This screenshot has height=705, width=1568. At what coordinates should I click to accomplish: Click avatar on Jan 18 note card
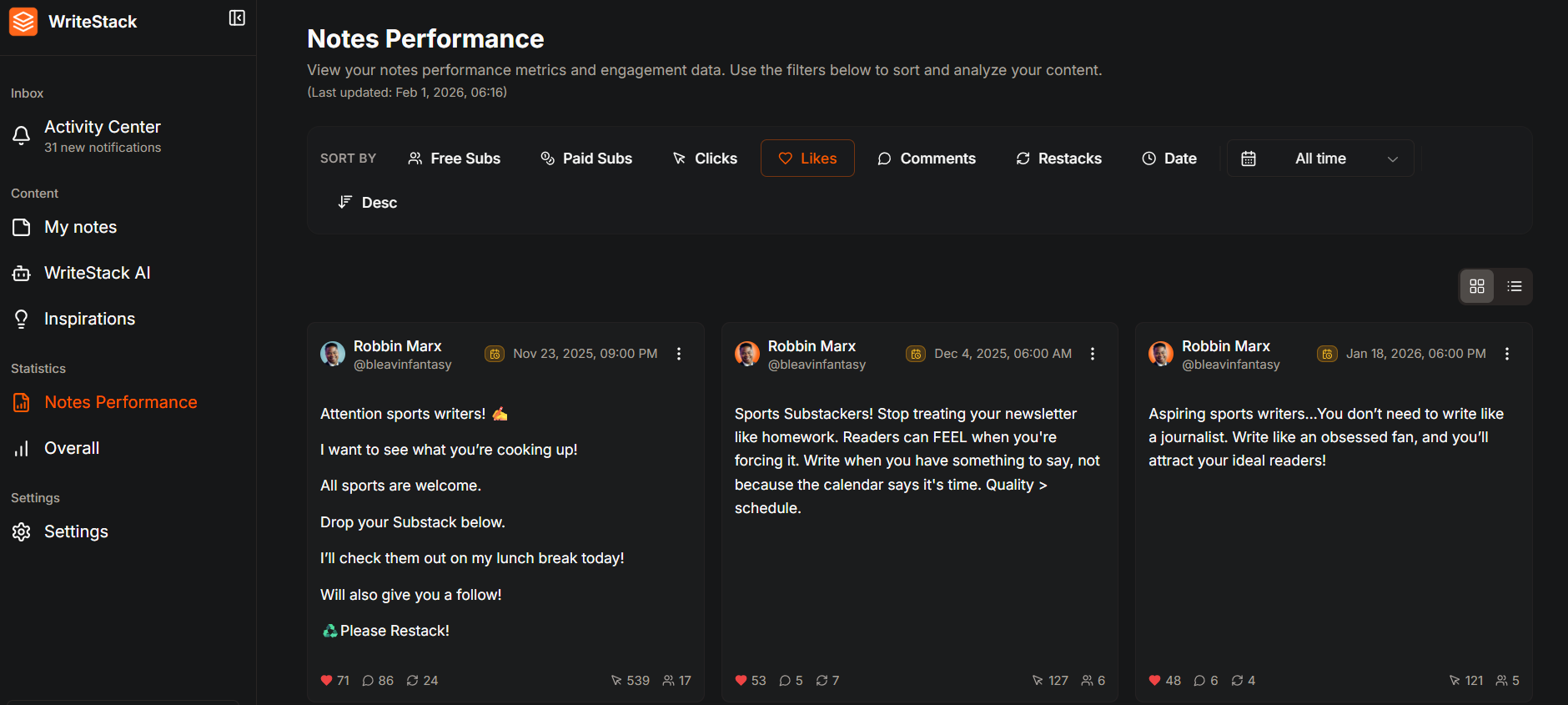click(1161, 354)
